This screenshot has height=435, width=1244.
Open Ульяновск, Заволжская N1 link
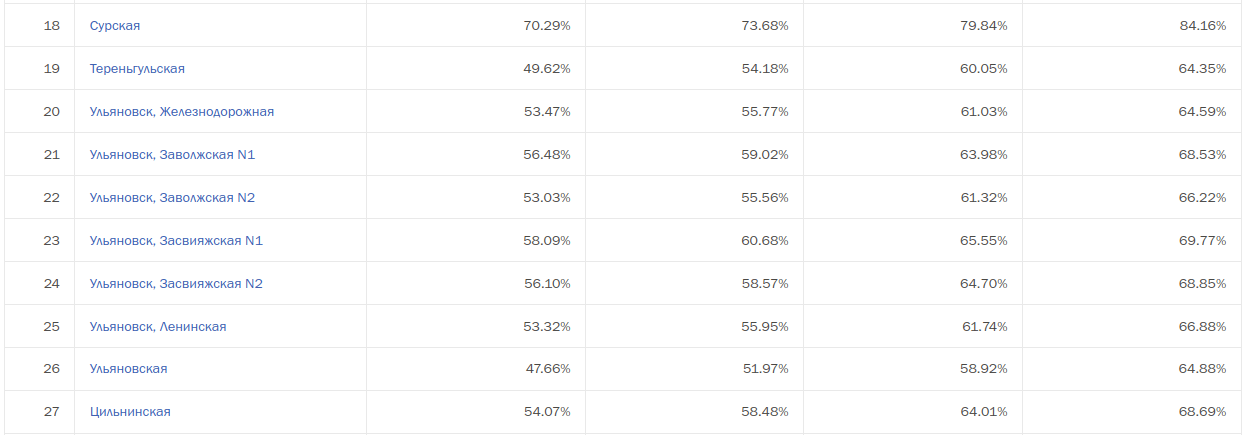[x=172, y=155]
